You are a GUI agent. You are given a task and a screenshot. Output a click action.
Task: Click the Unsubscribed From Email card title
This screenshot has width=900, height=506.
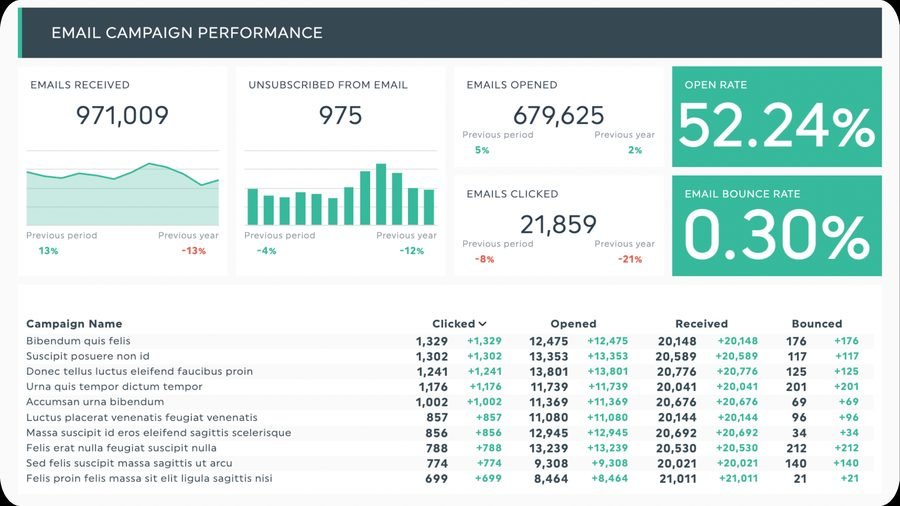pos(328,85)
